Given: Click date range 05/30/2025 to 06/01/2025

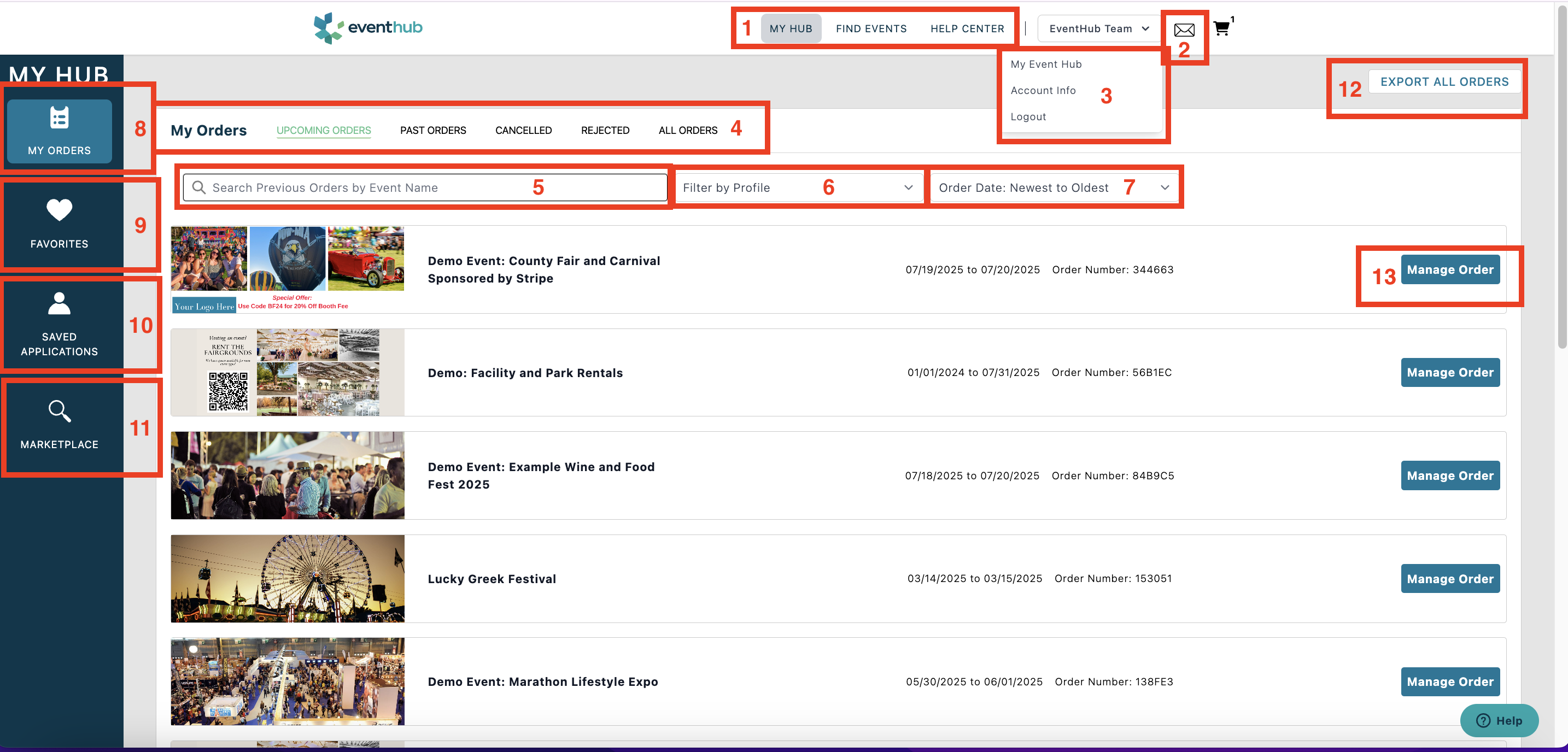Looking at the screenshot, I should (x=974, y=681).
